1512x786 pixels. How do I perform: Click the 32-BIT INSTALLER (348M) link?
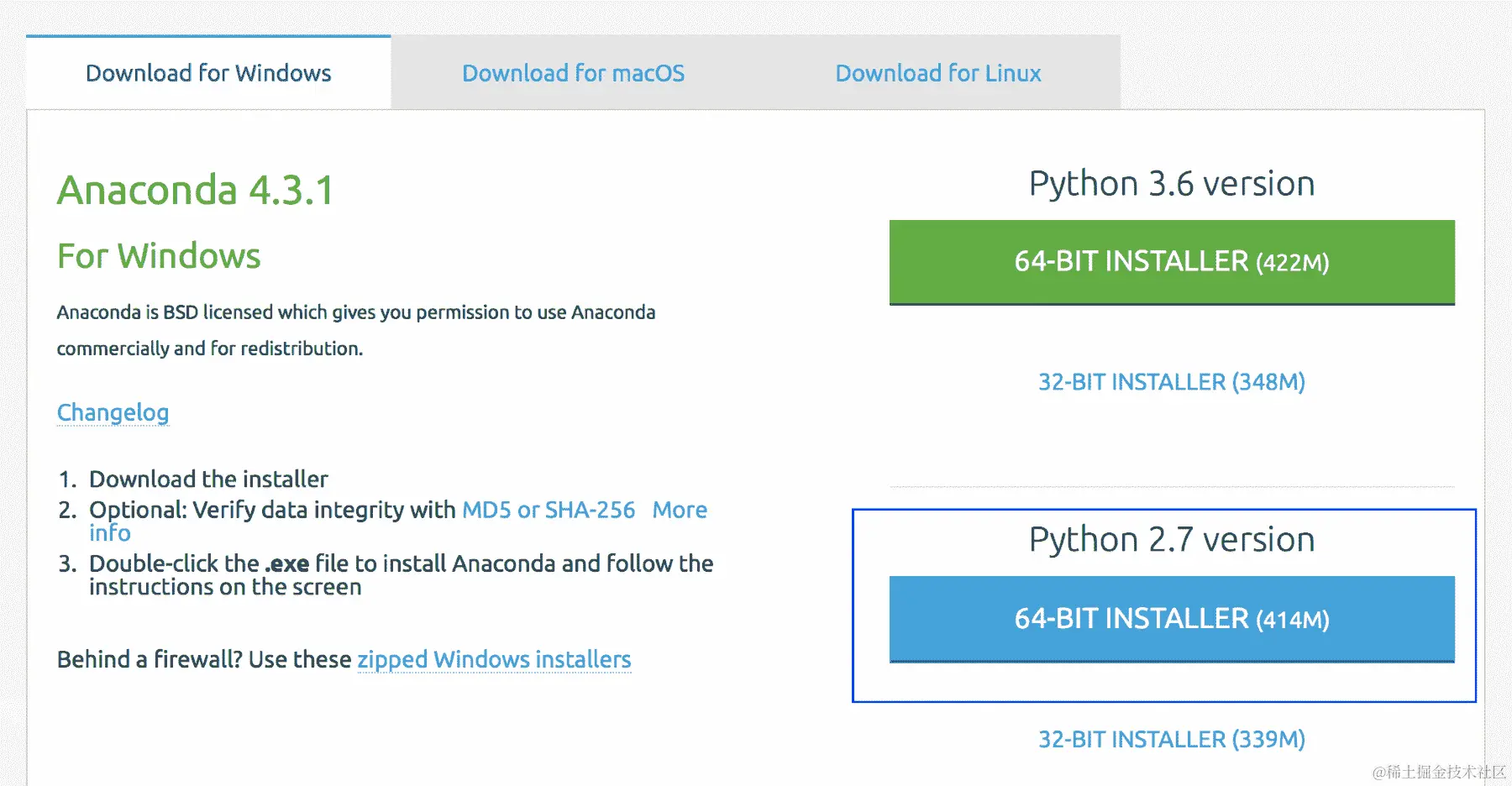coord(1171,382)
